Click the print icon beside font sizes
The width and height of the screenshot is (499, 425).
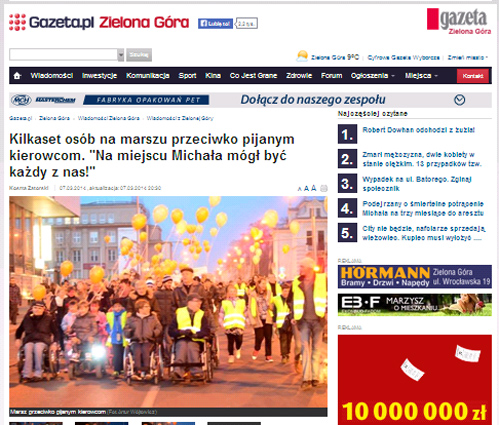(323, 188)
